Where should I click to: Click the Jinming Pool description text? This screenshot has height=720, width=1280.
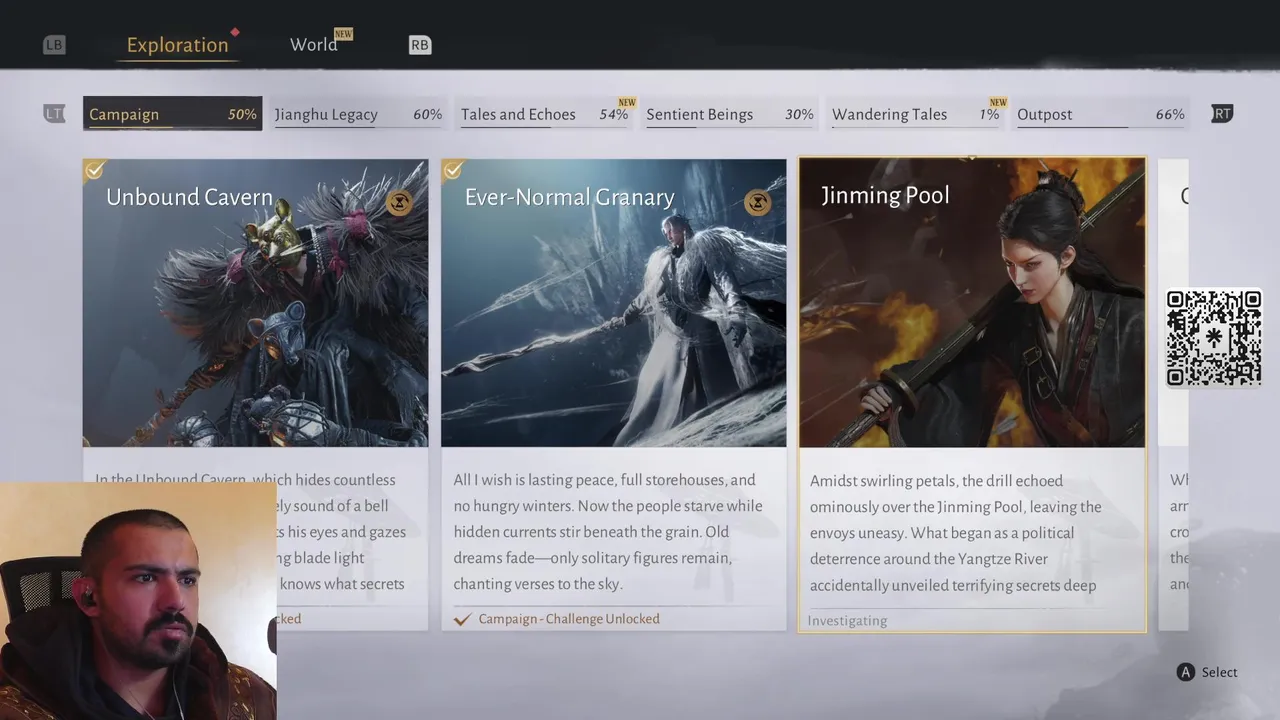point(956,533)
